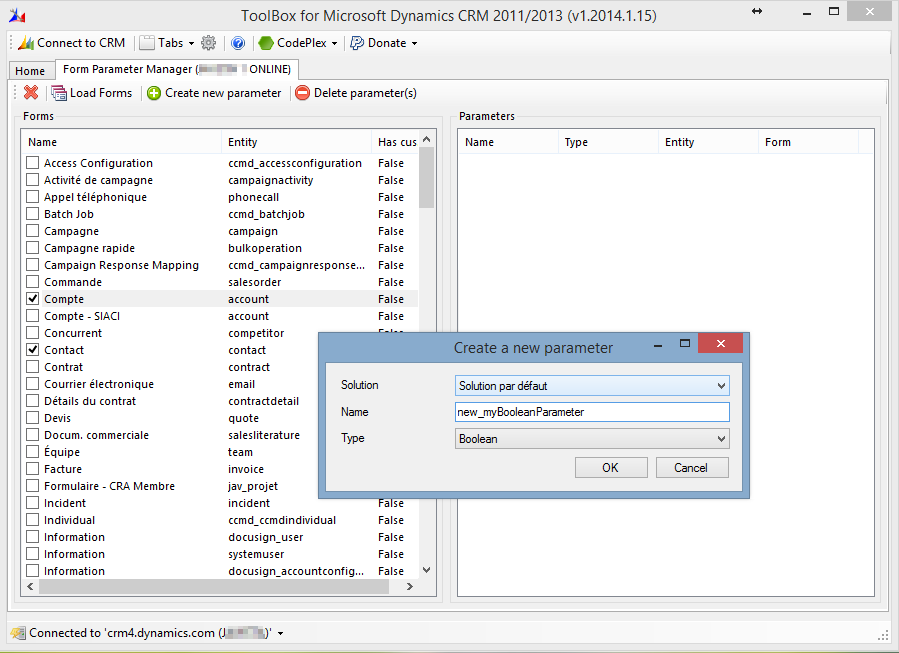Open the settings gear in toolbar

[x=208, y=43]
